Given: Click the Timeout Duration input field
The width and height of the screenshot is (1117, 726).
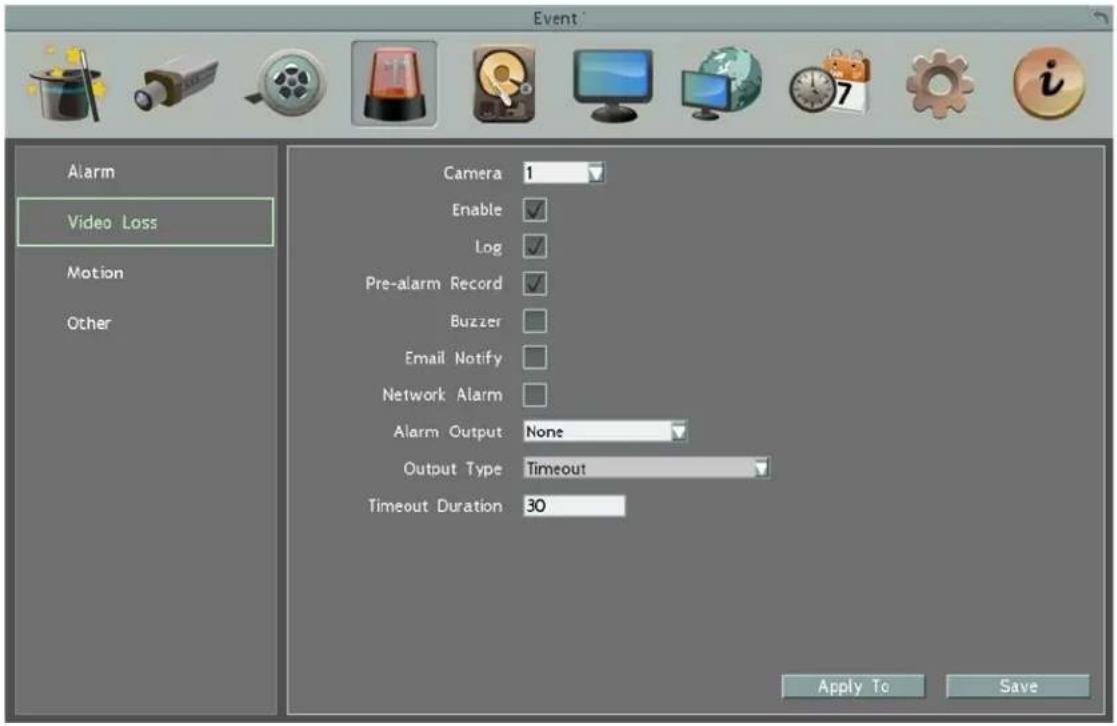Looking at the screenshot, I should 574,506.
